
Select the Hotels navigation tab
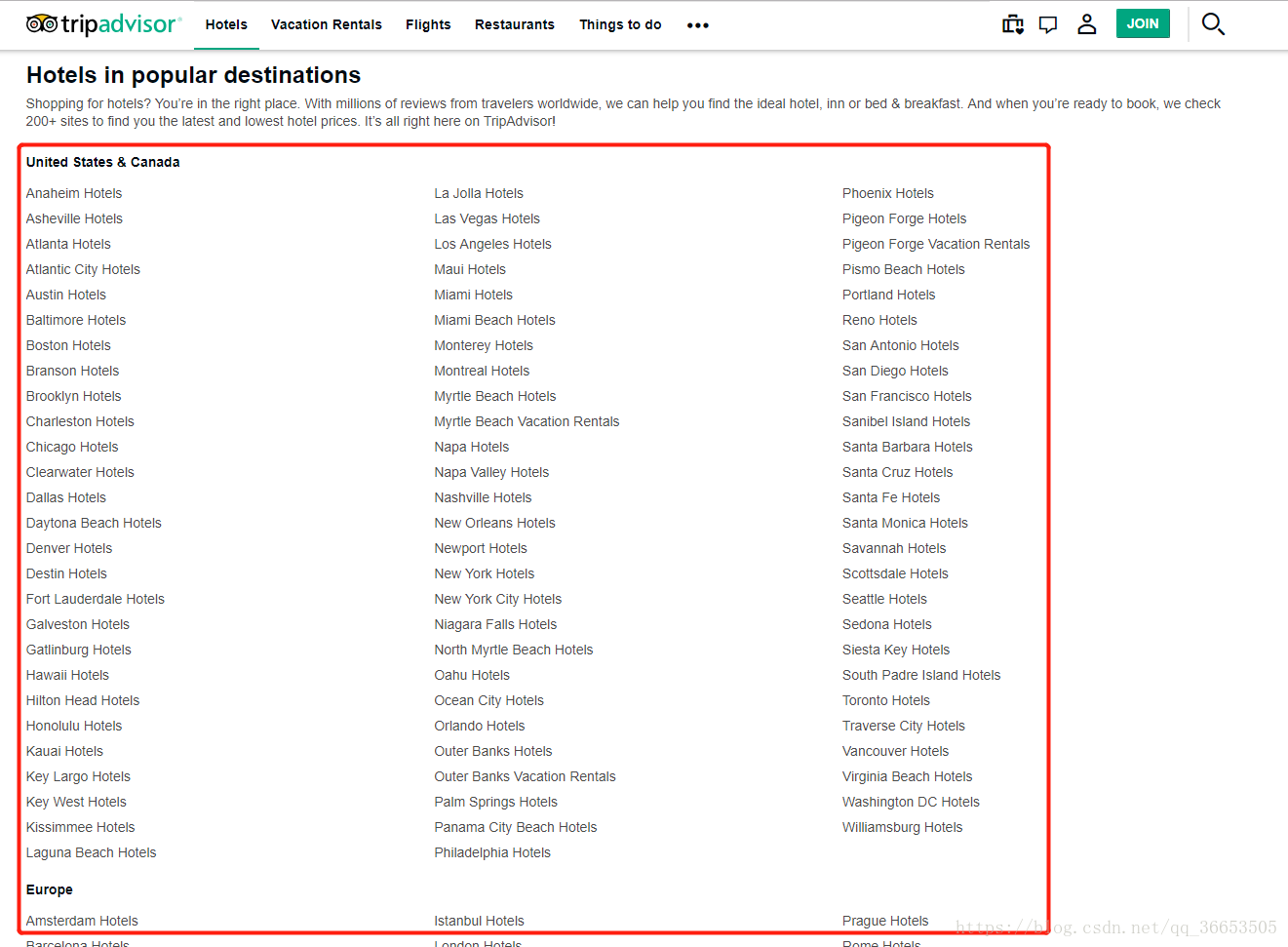[x=226, y=24]
